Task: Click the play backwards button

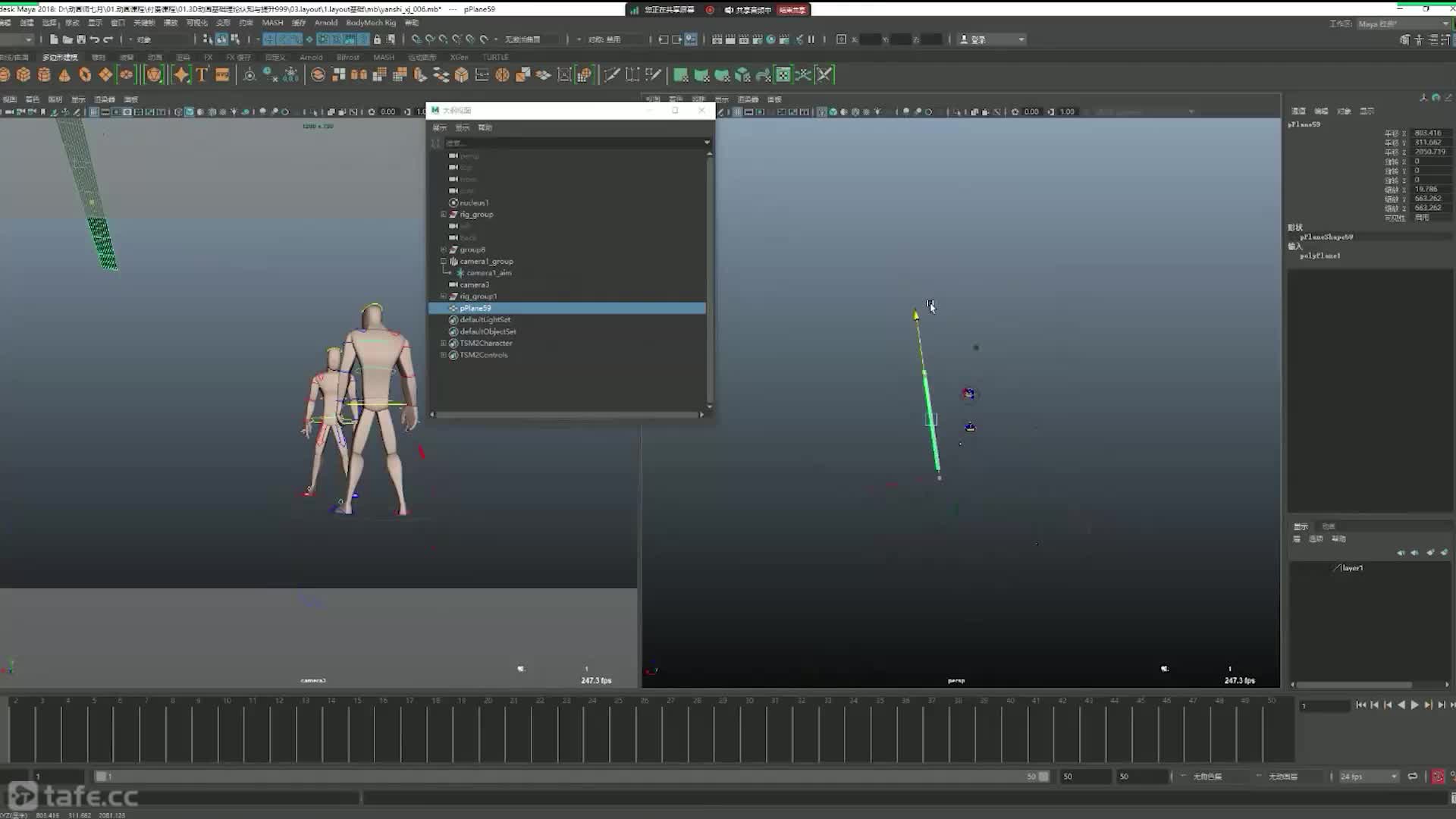Action: tap(1401, 705)
